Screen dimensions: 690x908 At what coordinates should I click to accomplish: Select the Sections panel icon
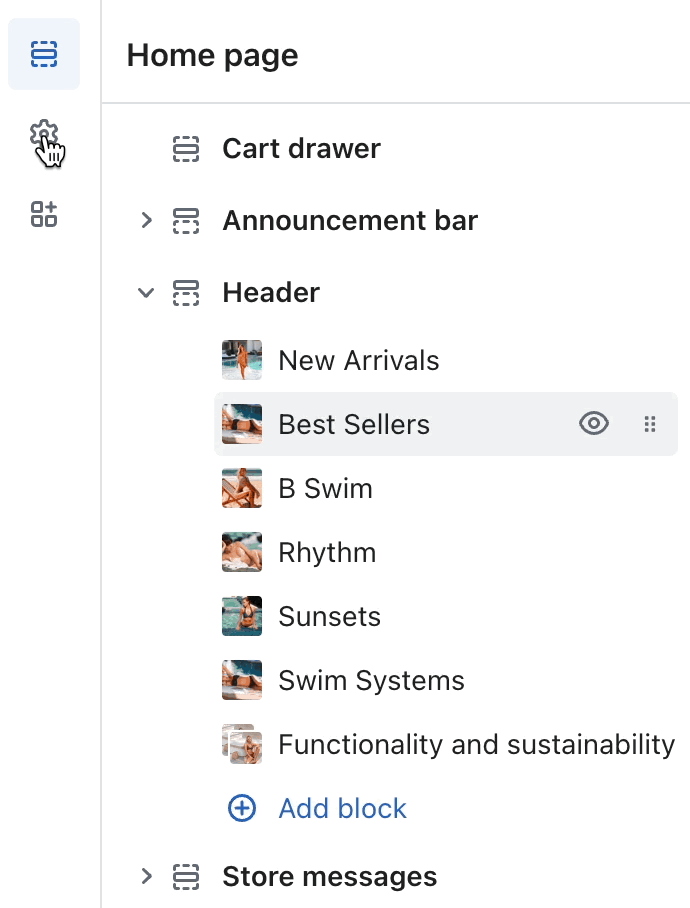tap(43, 54)
